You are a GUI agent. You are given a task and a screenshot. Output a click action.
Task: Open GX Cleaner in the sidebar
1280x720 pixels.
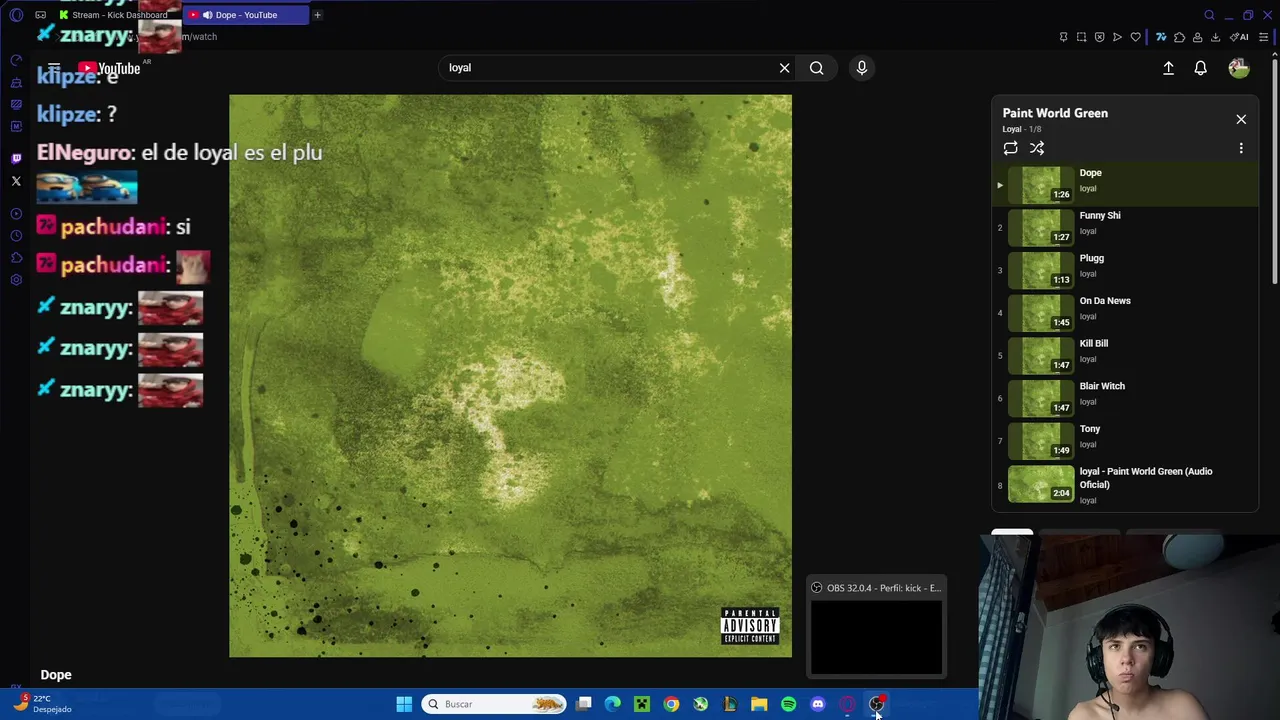[x=16, y=83]
